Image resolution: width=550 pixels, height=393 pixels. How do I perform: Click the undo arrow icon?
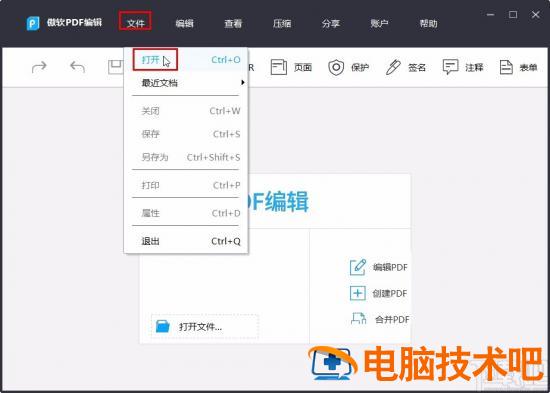[78, 67]
